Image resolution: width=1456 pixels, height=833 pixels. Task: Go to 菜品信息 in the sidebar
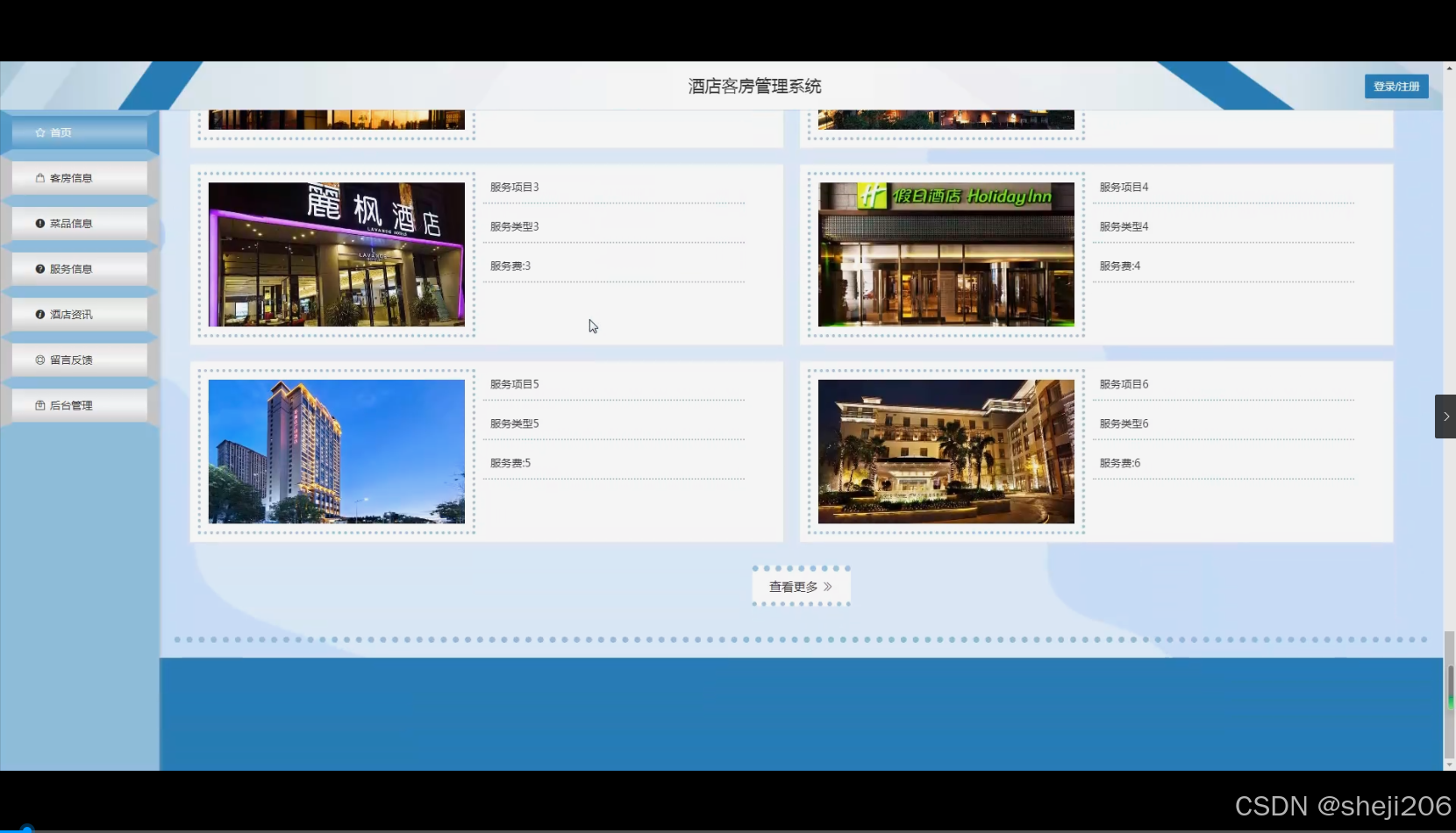click(80, 224)
